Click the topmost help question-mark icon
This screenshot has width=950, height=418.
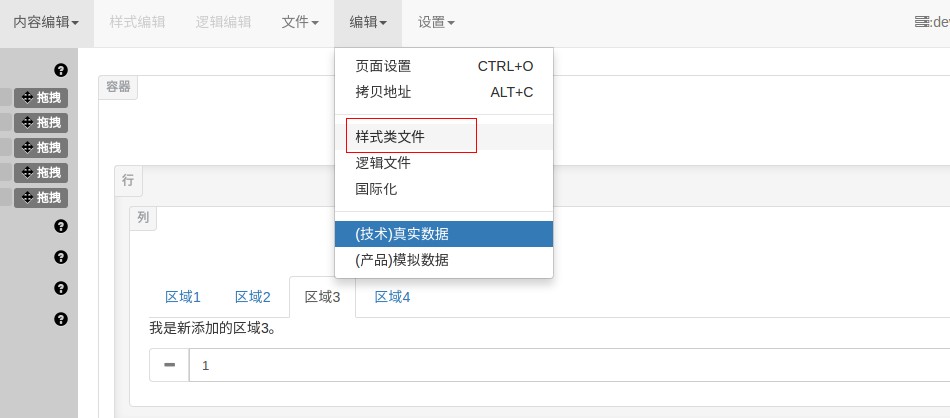[x=61, y=70]
